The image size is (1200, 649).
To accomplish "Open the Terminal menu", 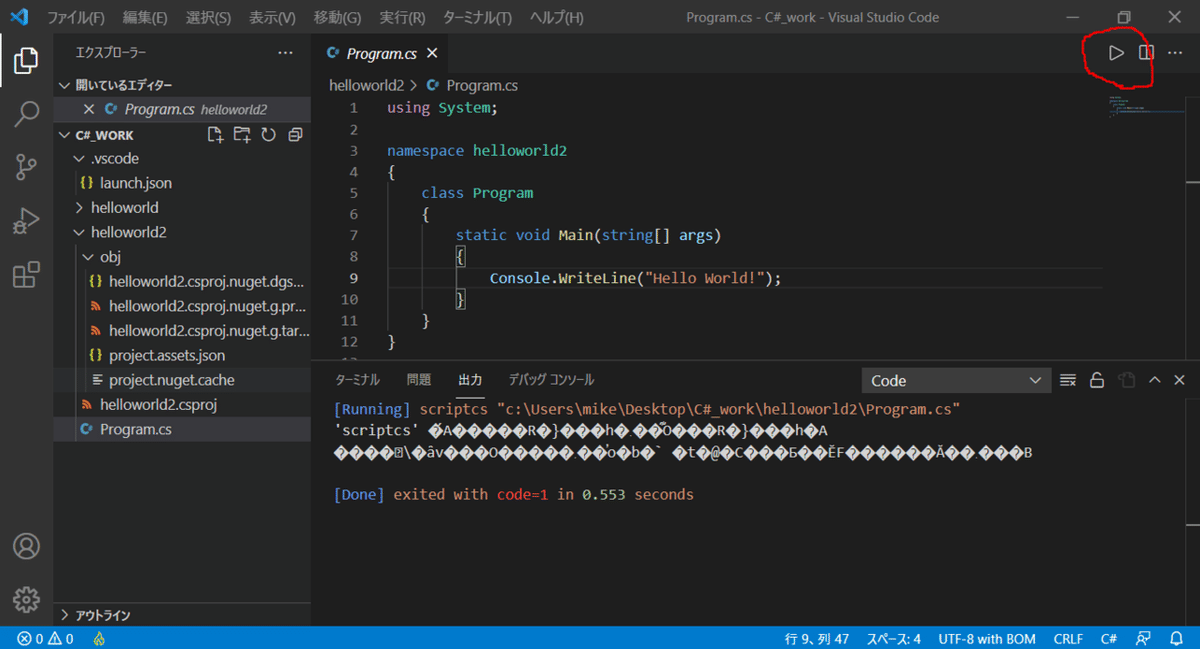I will [477, 18].
